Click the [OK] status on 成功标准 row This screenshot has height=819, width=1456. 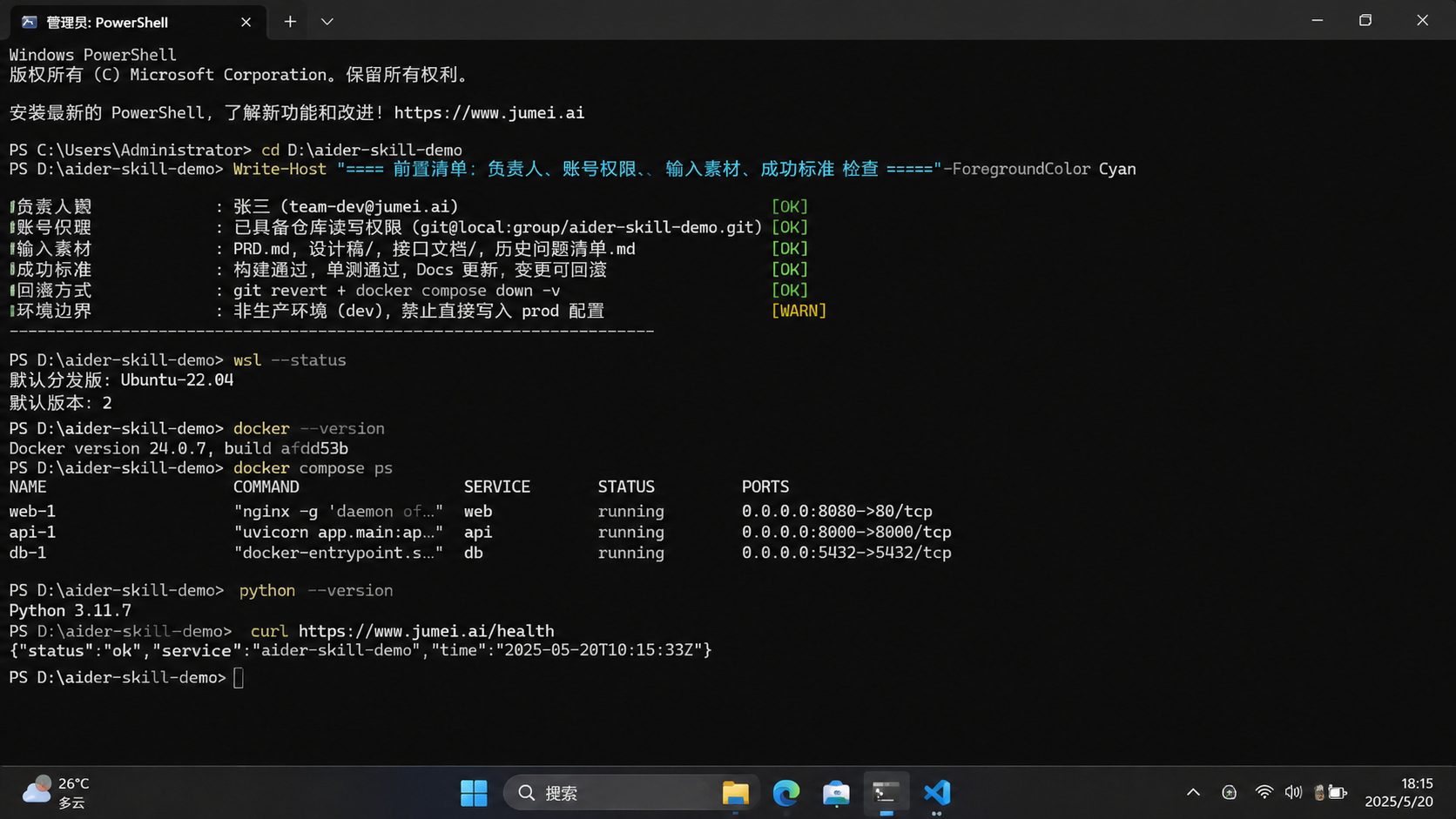(790, 270)
